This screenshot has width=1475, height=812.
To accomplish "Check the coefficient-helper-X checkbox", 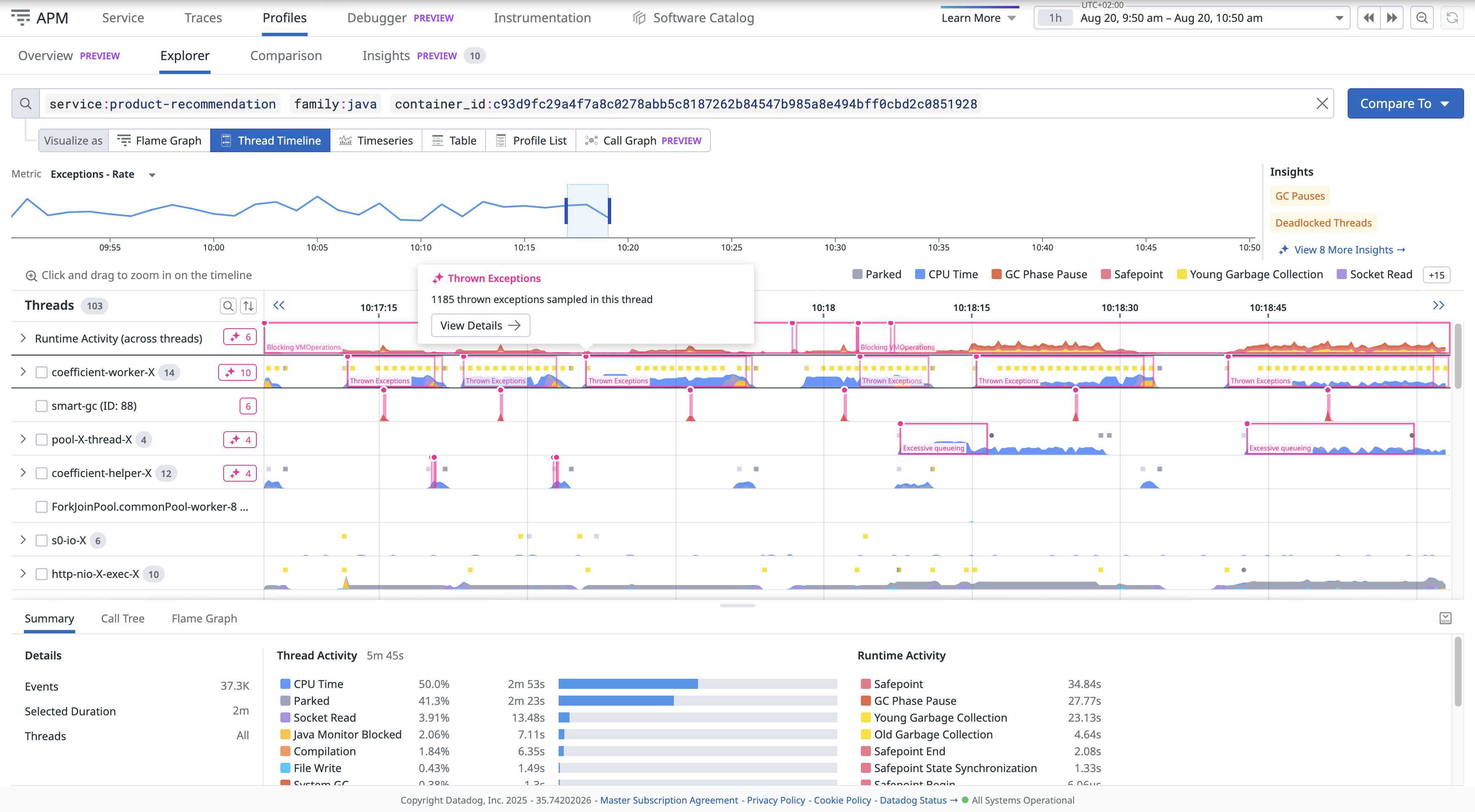I will click(41, 474).
